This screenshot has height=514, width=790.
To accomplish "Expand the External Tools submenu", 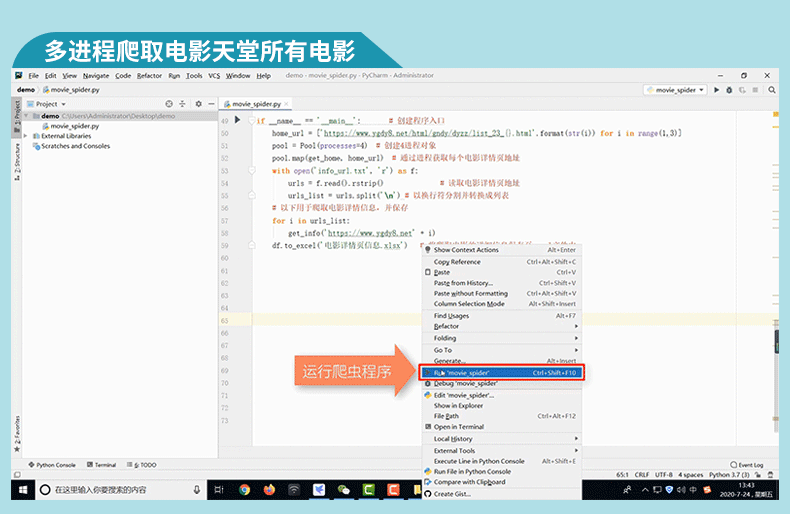I will click(x=502, y=451).
